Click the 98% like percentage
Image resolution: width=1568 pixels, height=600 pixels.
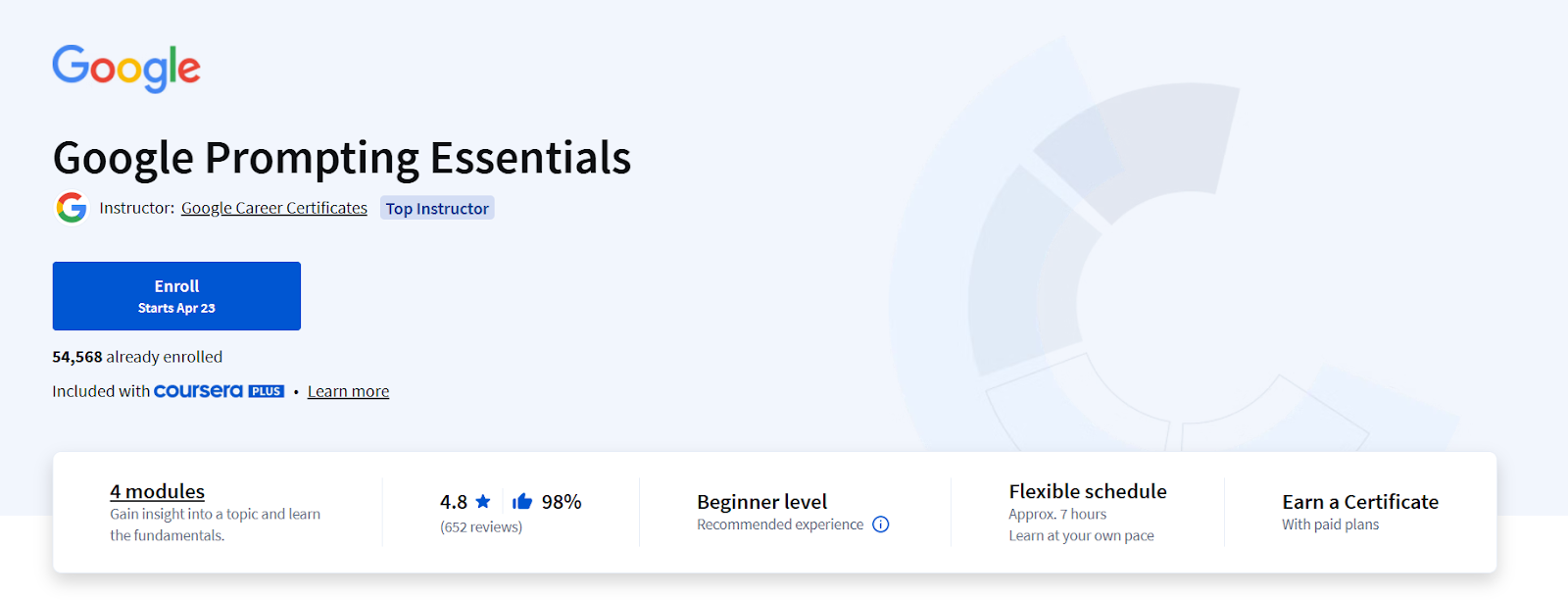[562, 502]
